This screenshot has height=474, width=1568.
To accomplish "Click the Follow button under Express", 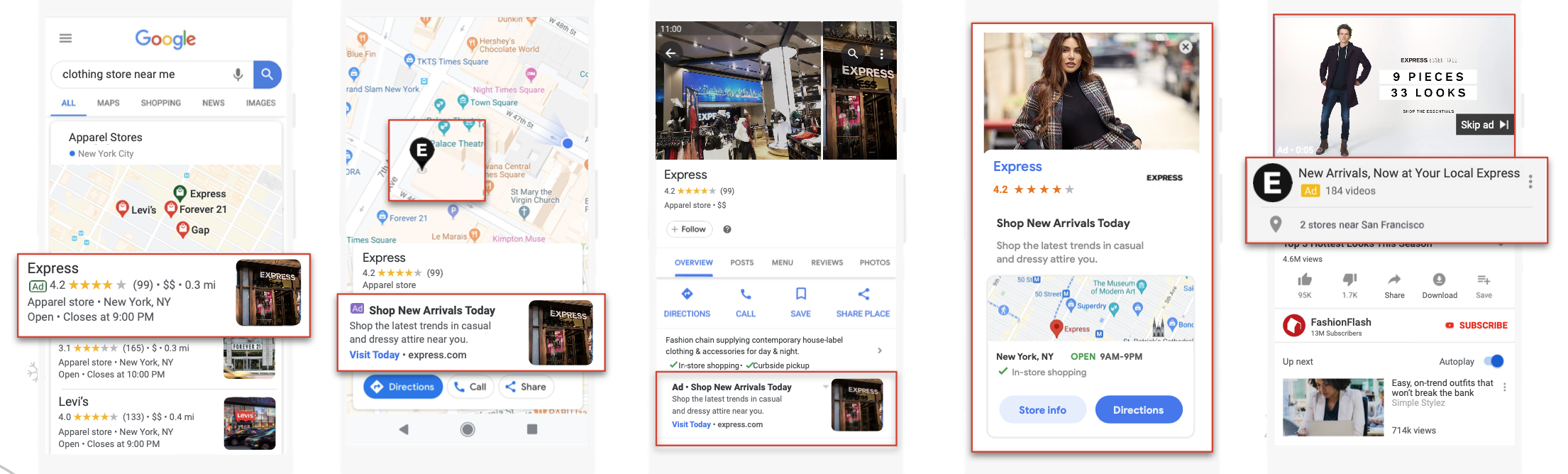I will [689, 229].
